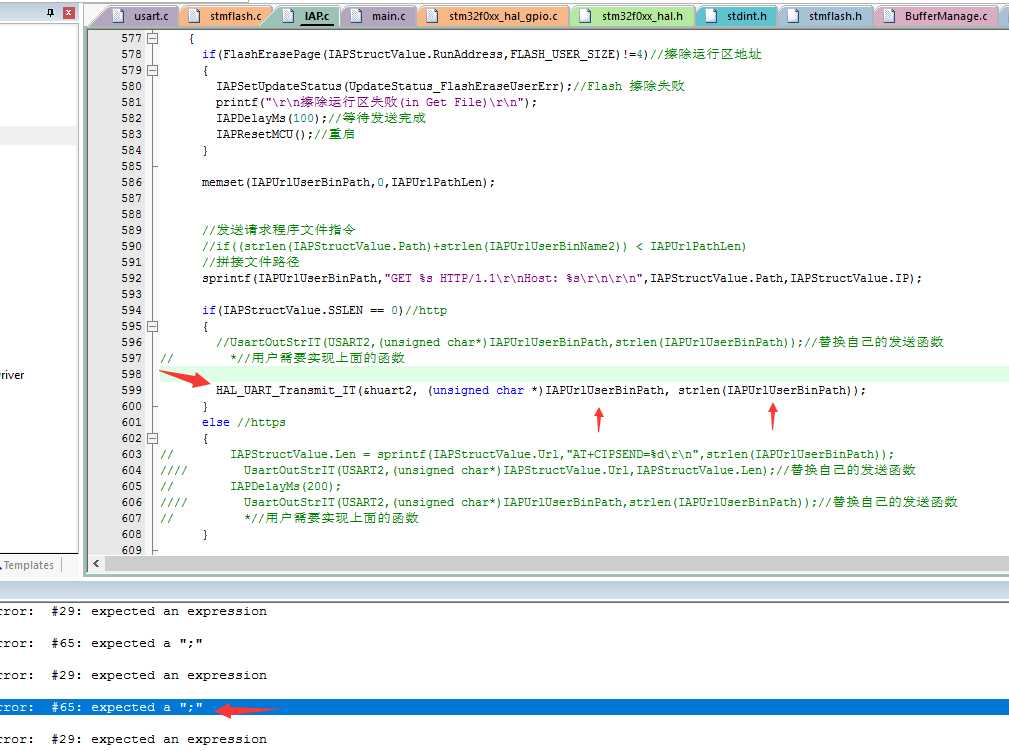1009x756 pixels.
Task: Click commented IAPDelayMs(200) on line 605
Action: point(286,486)
